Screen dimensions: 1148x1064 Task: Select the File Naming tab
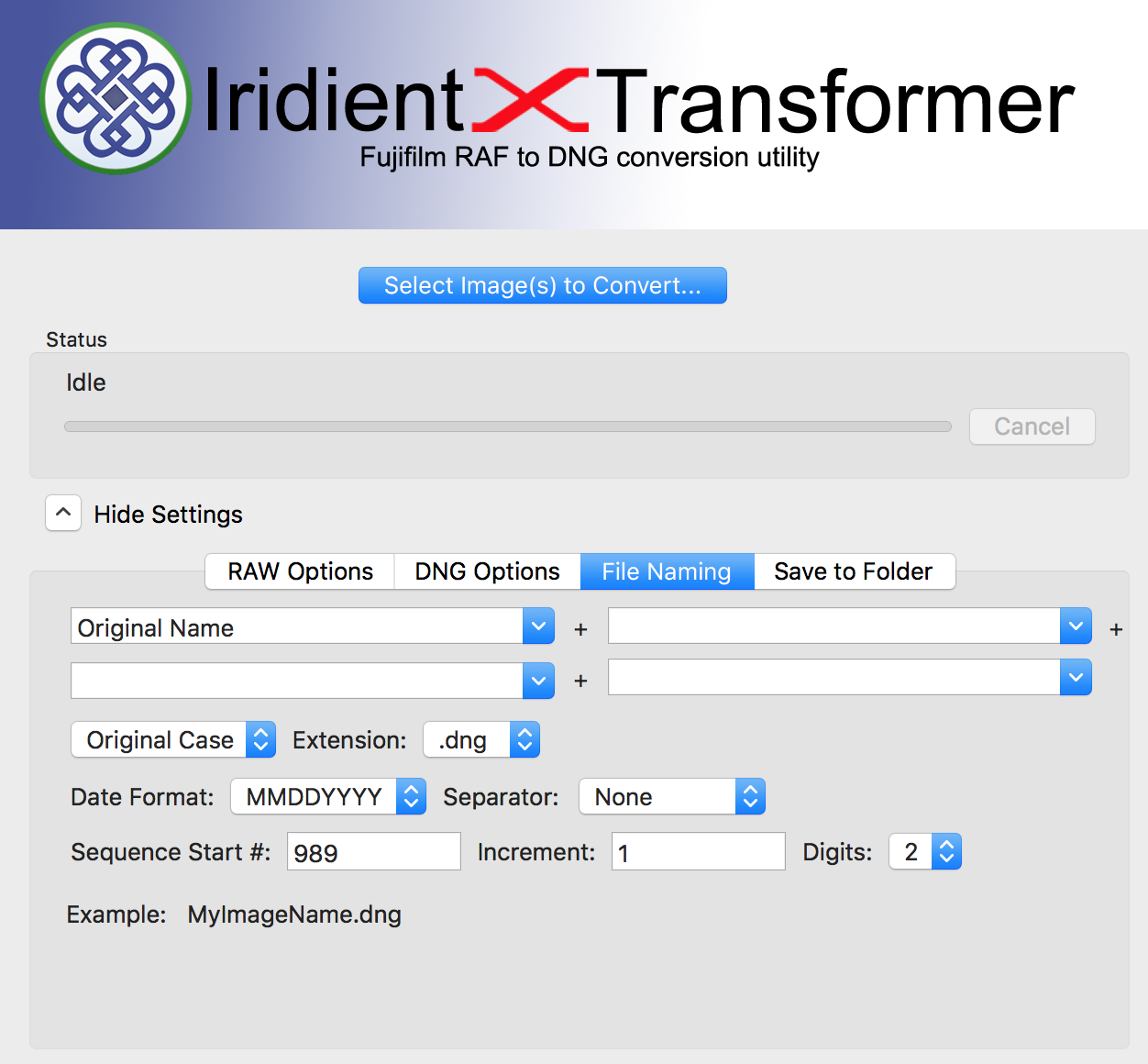667,571
